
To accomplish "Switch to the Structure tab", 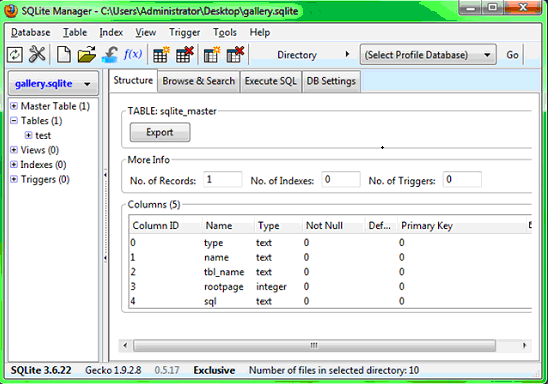I will pos(133,81).
